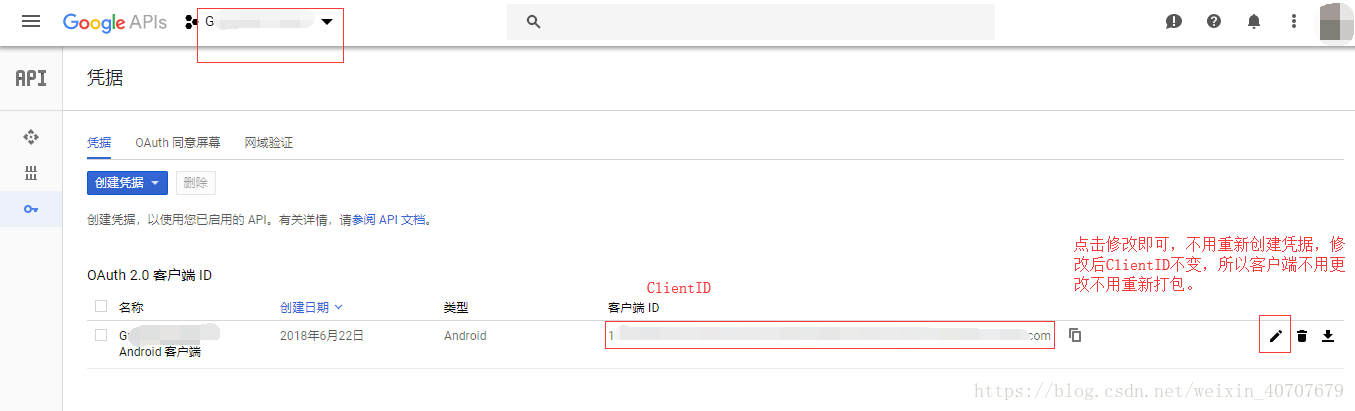Open the three-dot more options menu
The width and height of the screenshot is (1355, 411).
point(1294,21)
